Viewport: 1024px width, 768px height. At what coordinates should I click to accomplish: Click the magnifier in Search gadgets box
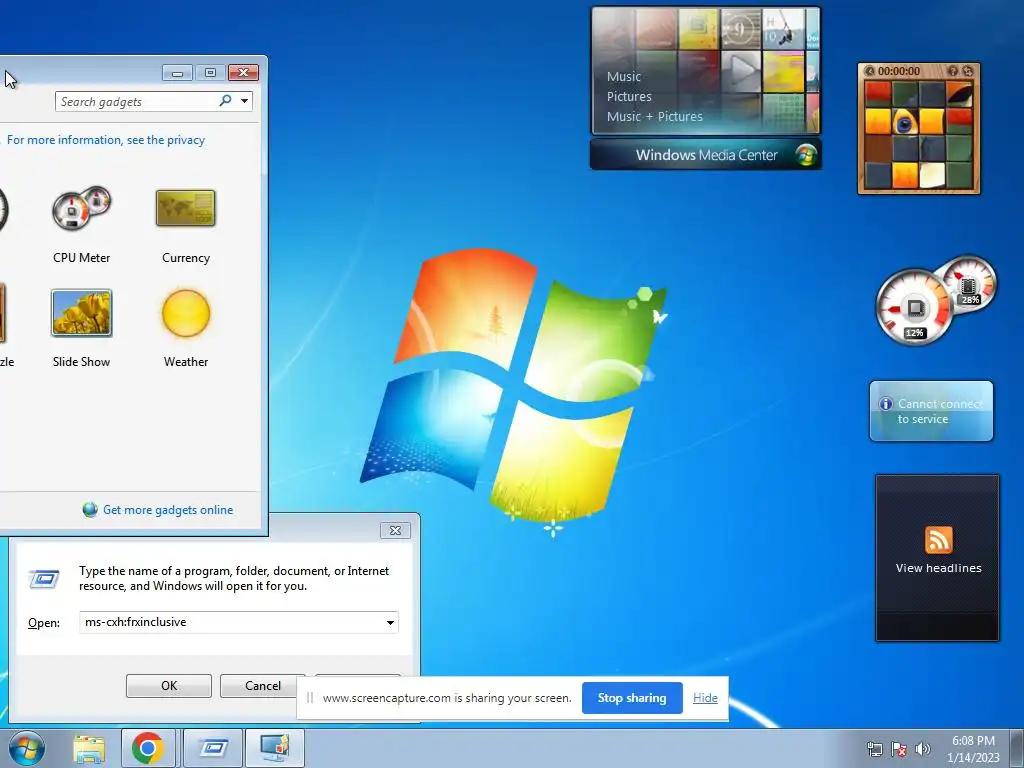click(x=225, y=101)
